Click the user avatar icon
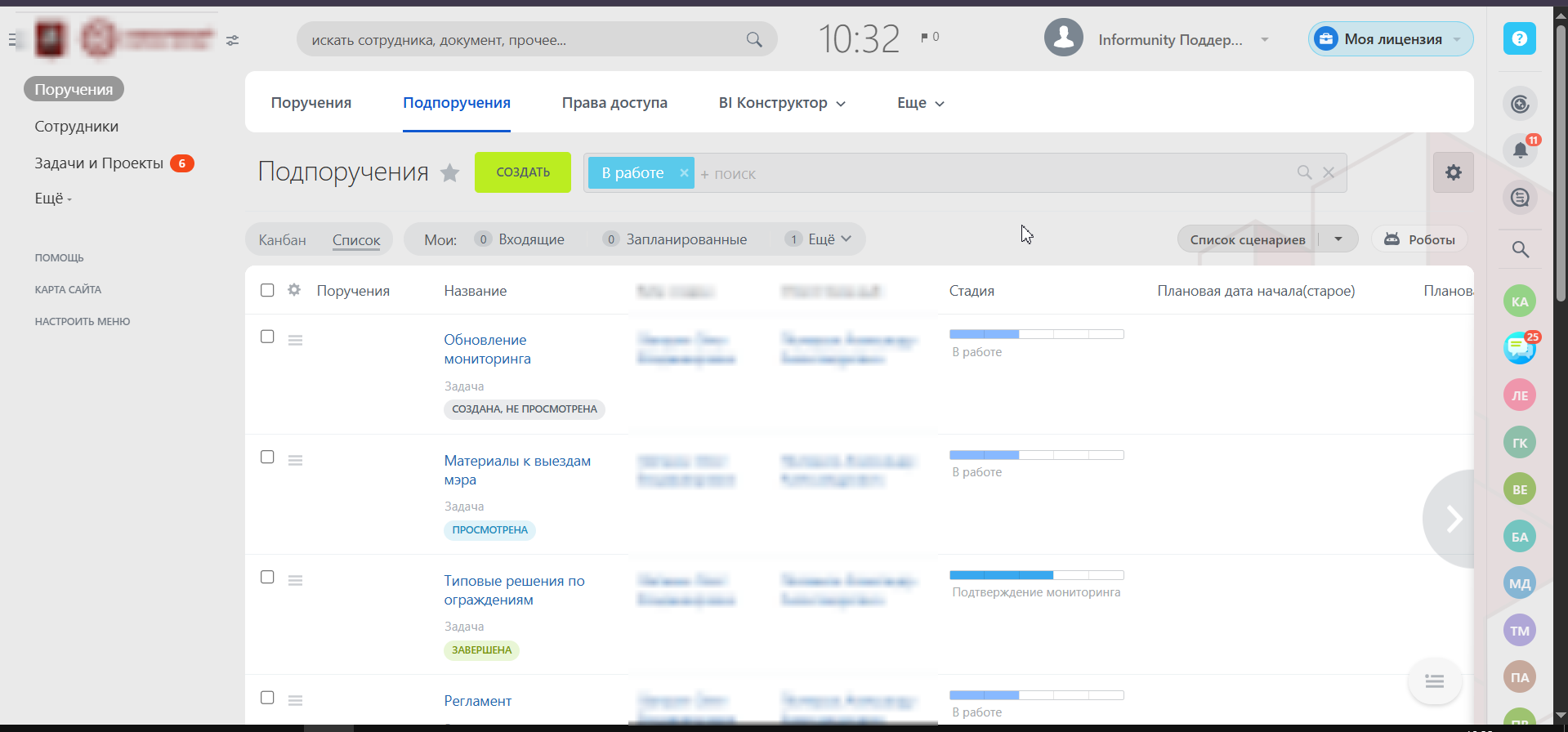The width and height of the screenshot is (1568, 732). point(1064,38)
